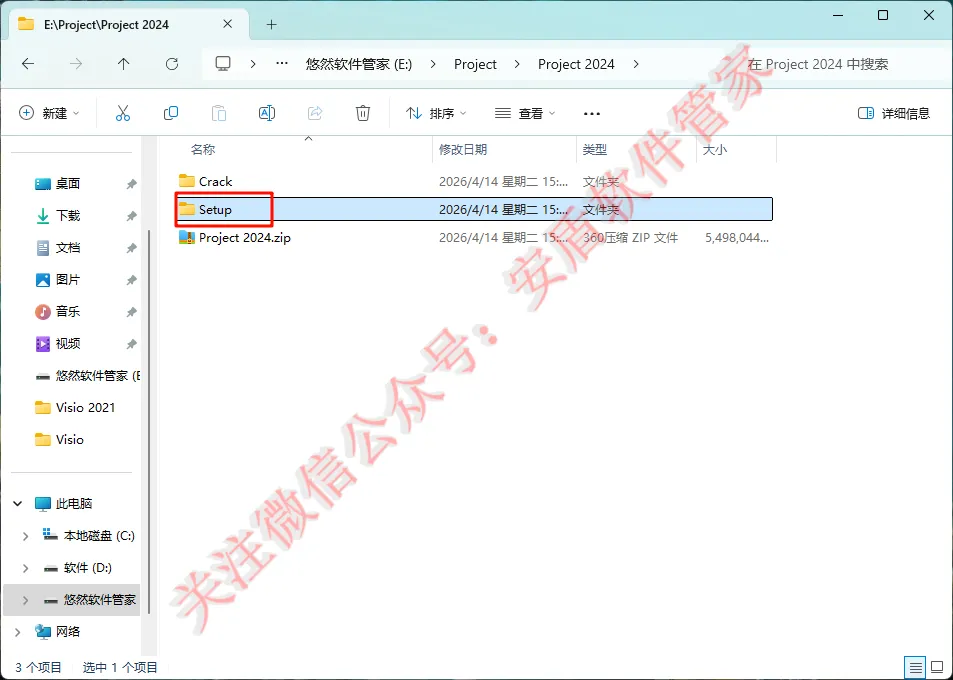Sort by 类型 column header
953x680 pixels.
(x=594, y=149)
